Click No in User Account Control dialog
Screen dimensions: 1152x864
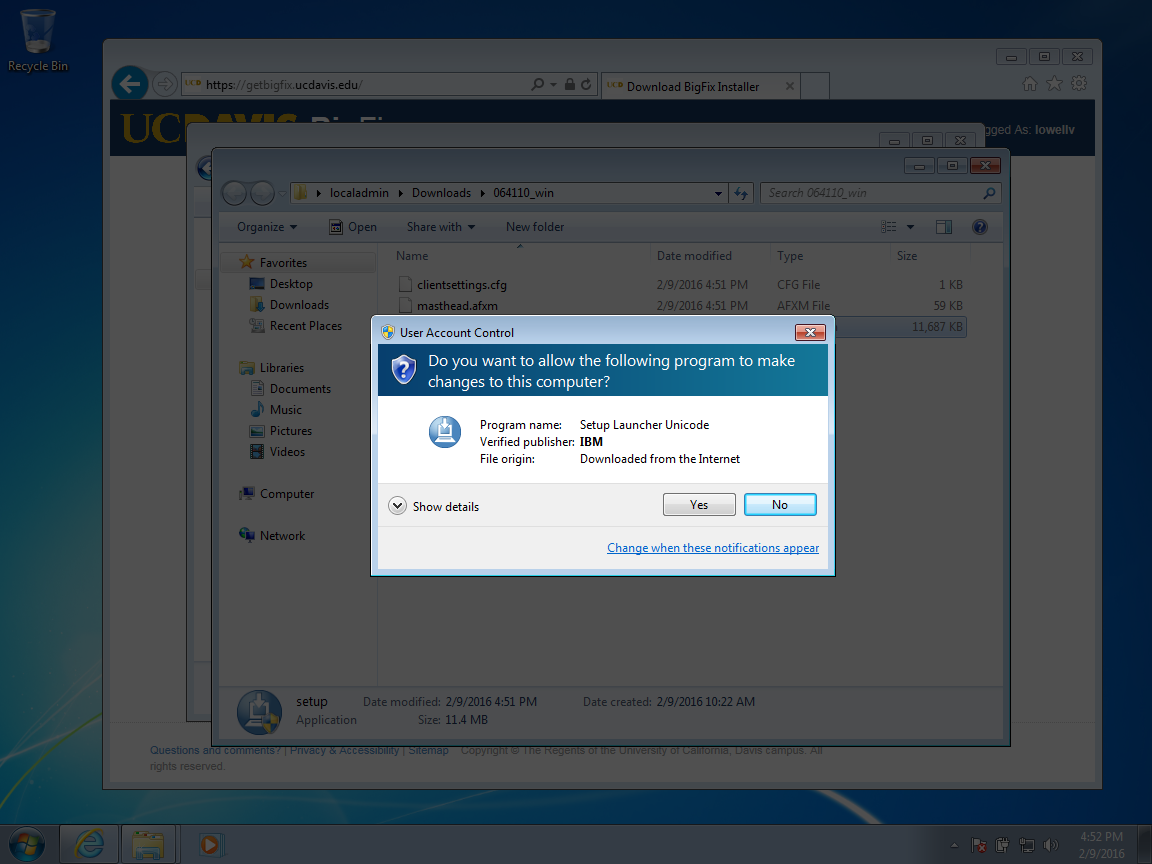point(780,505)
